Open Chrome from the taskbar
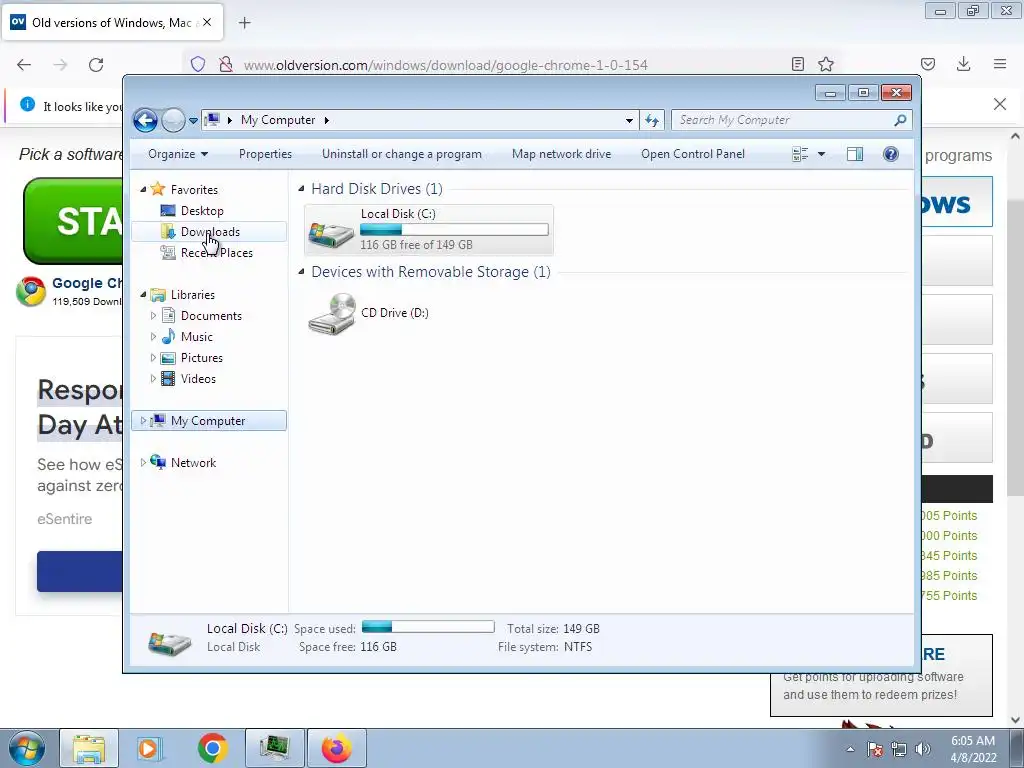This screenshot has width=1024, height=768. (212, 748)
